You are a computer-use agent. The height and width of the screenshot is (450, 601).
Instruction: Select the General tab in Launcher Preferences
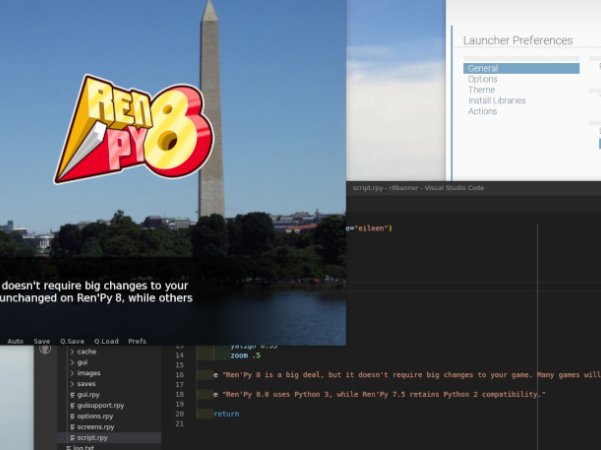(x=521, y=68)
